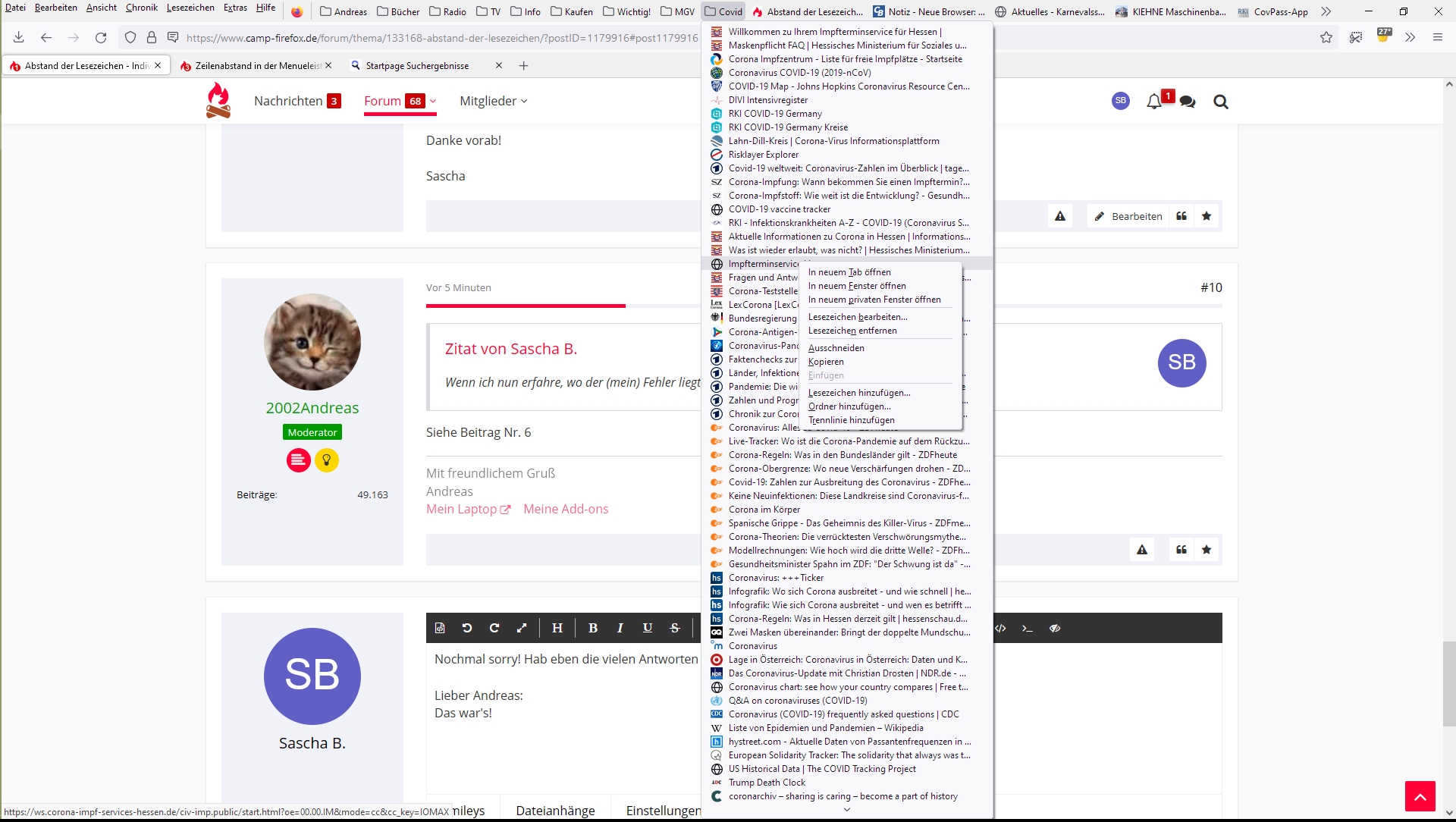The height and width of the screenshot is (822, 1456).
Task: Click the notification bell icon
Action: pos(1153,102)
